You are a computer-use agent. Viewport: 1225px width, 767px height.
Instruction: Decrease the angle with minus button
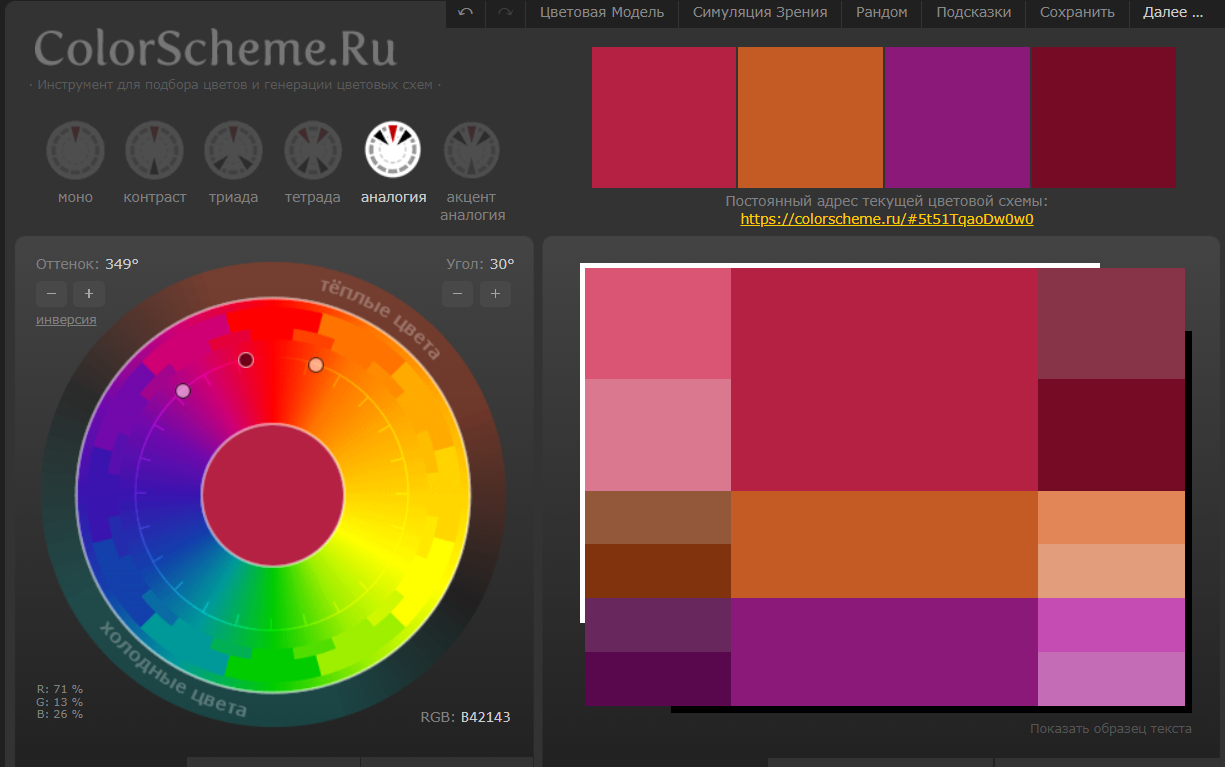point(458,294)
